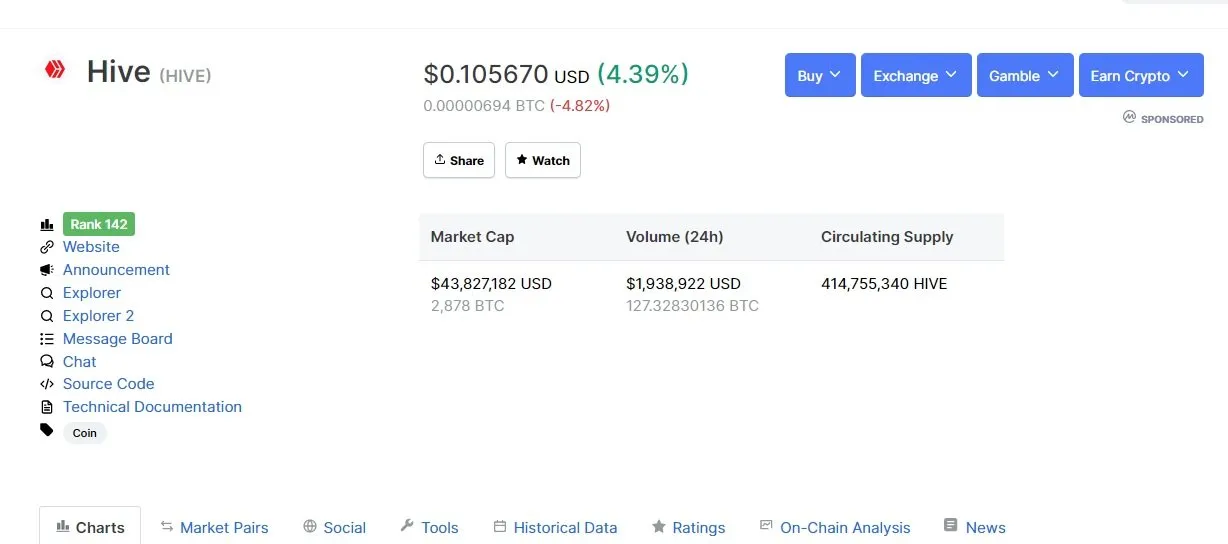Click the Hive coin name heading
This screenshot has width=1228, height=544.
[x=119, y=71]
